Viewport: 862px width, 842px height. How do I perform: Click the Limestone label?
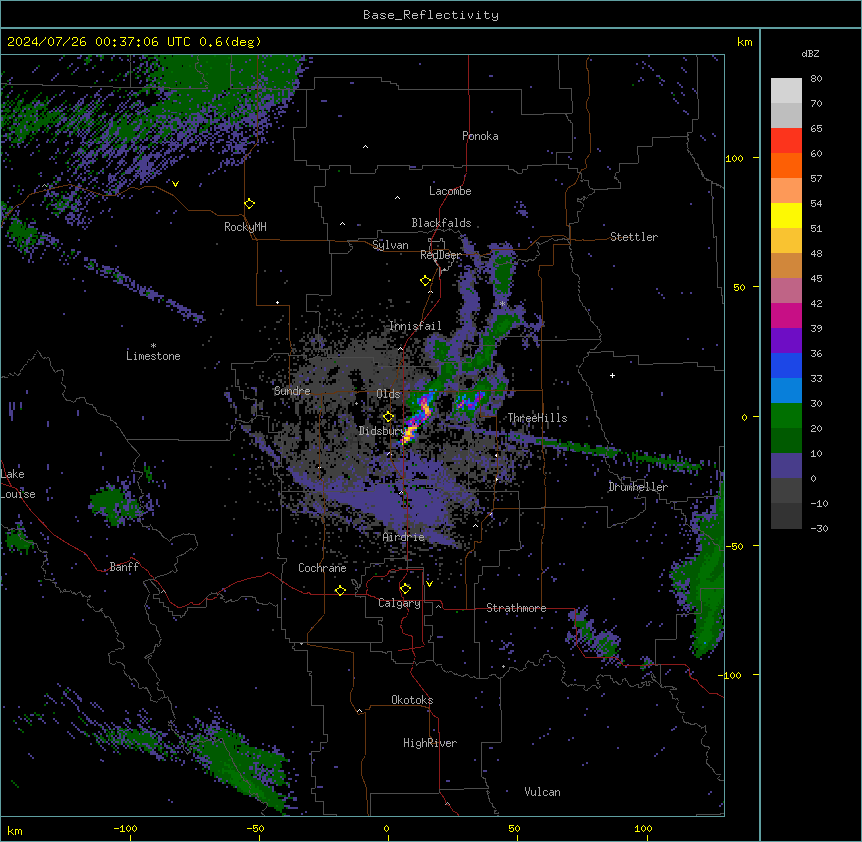(x=153, y=356)
